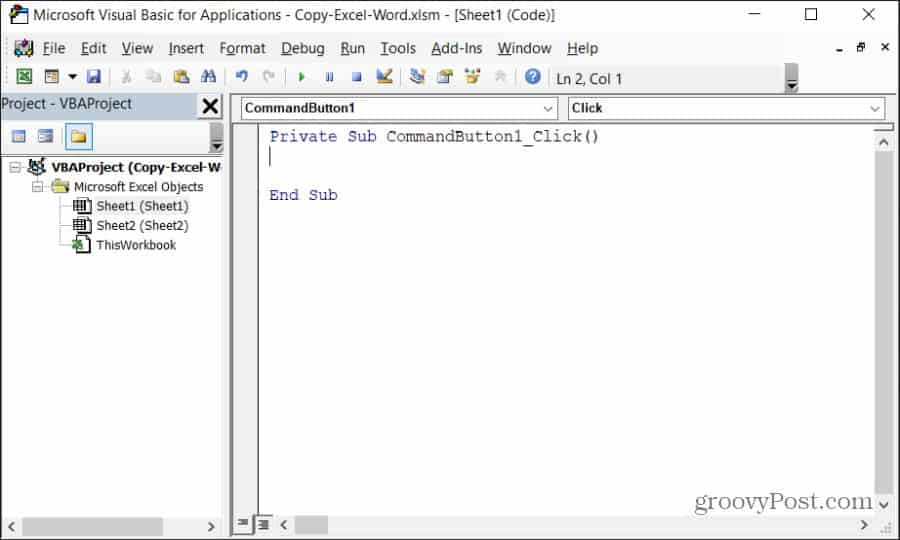Select Microsoft Excel Objects folder
900x540 pixels.
pyautogui.click(x=138, y=187)
